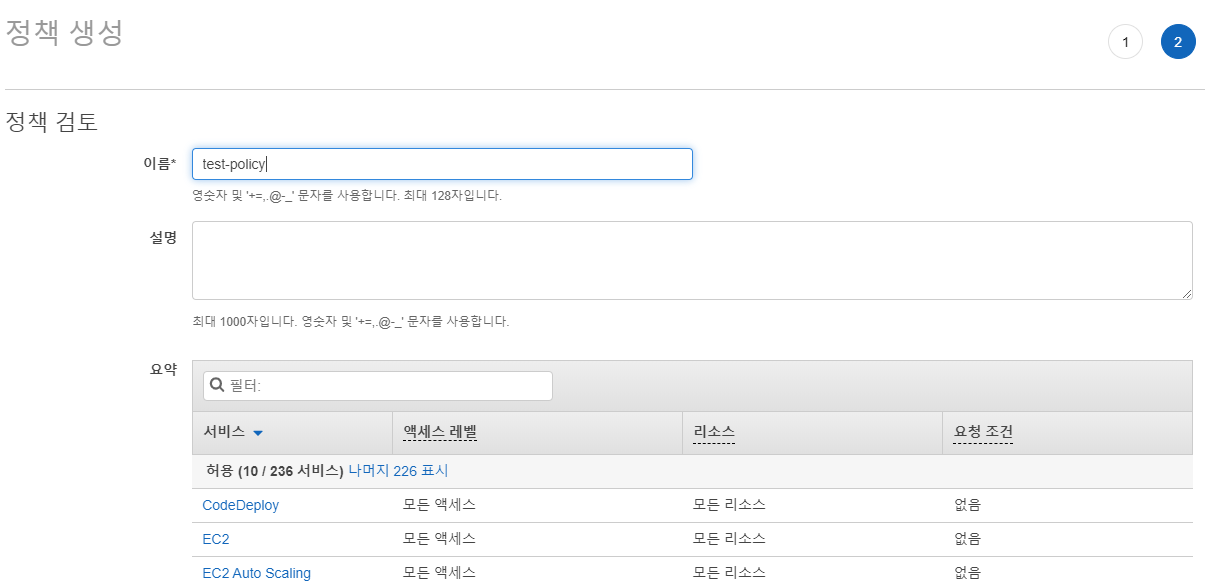Click 모든 리소스 in the CodeDeploy row

pos(729,505)
